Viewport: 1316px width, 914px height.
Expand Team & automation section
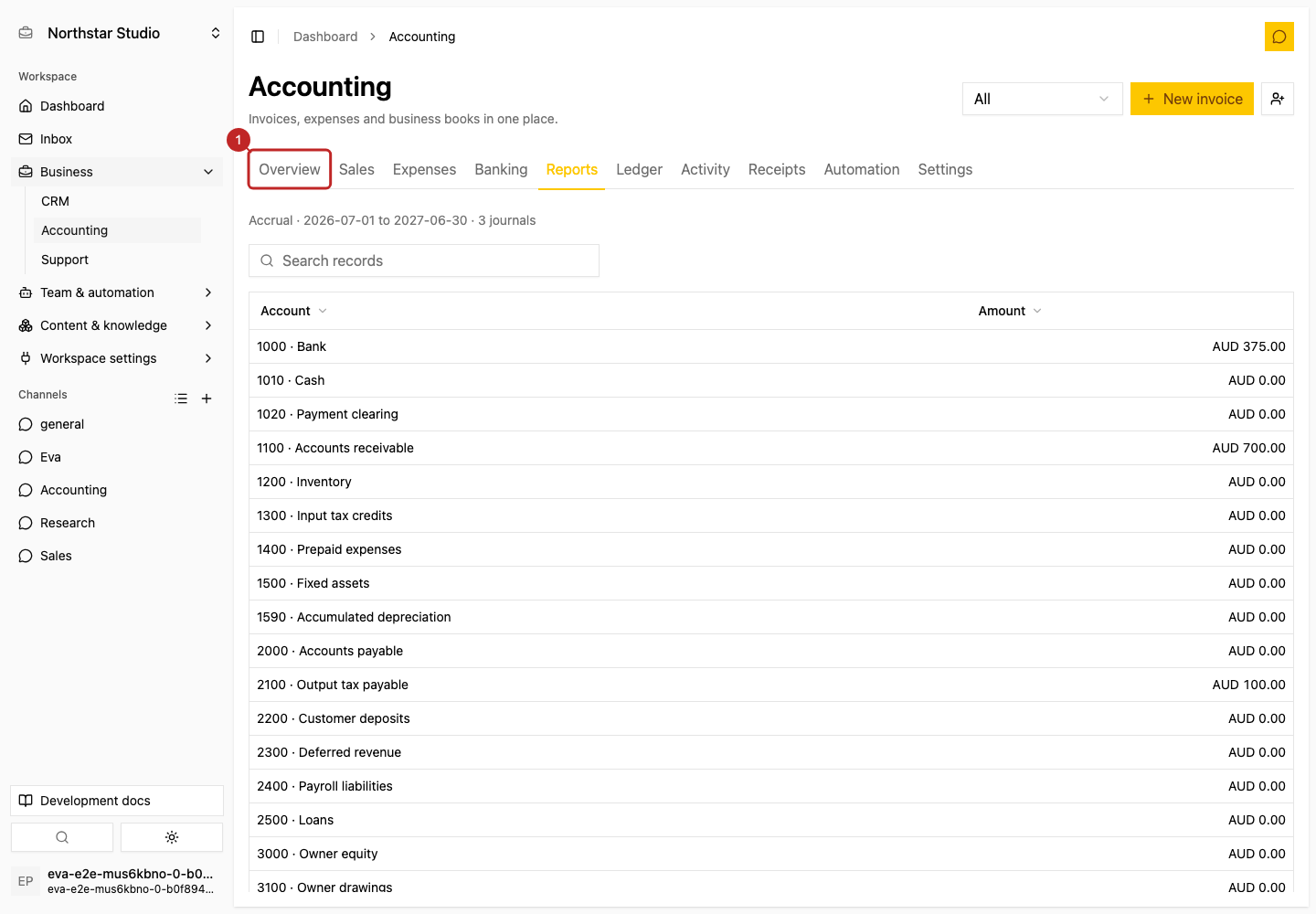(117, 292)
